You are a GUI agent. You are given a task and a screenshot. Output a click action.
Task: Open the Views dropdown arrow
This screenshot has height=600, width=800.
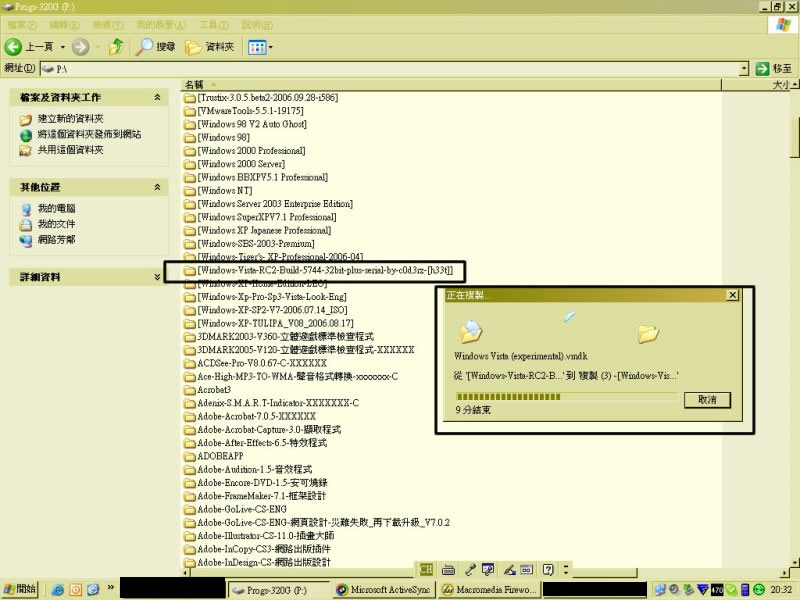point(270,47)
